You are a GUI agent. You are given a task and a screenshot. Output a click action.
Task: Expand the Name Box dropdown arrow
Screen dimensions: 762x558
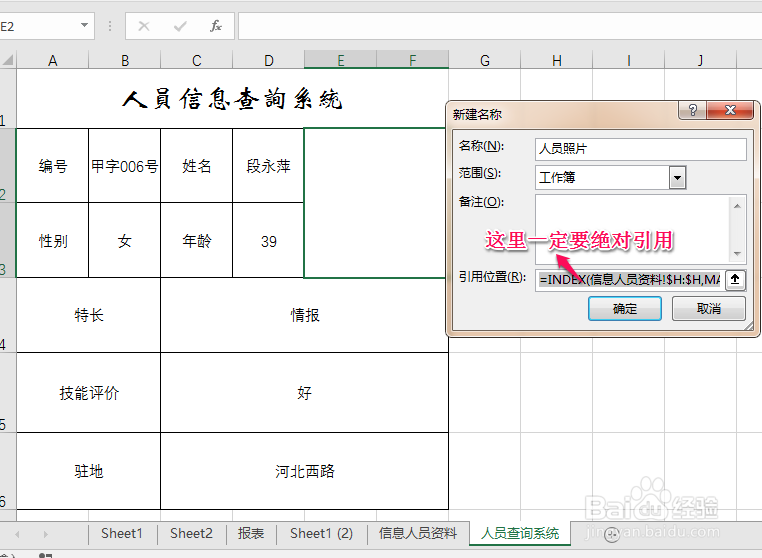point(85,25)
